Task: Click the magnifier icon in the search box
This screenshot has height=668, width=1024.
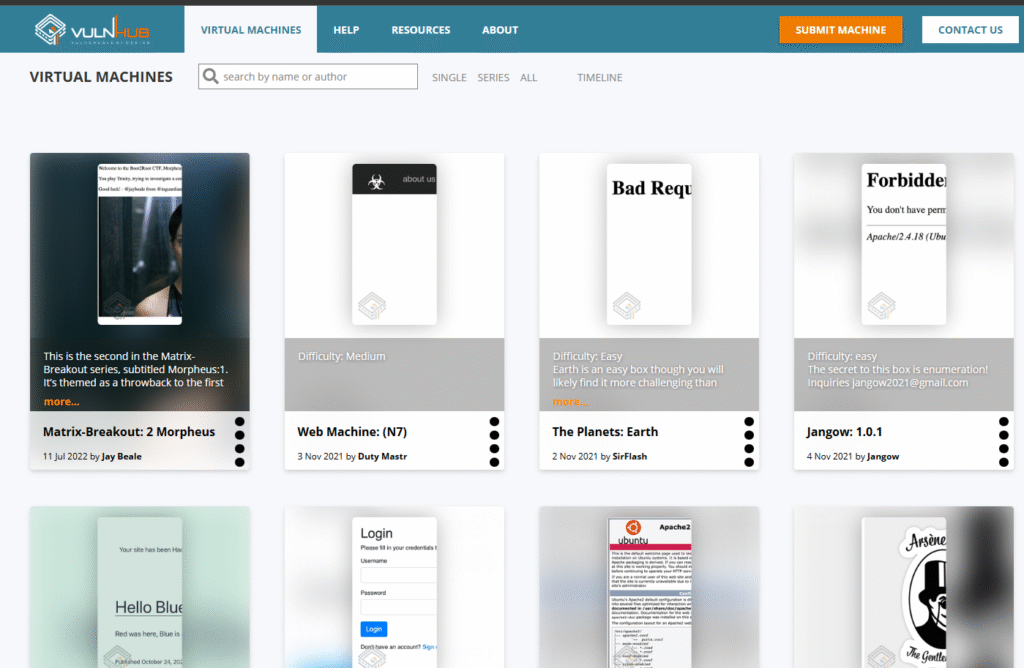Action: coord(210,77)
